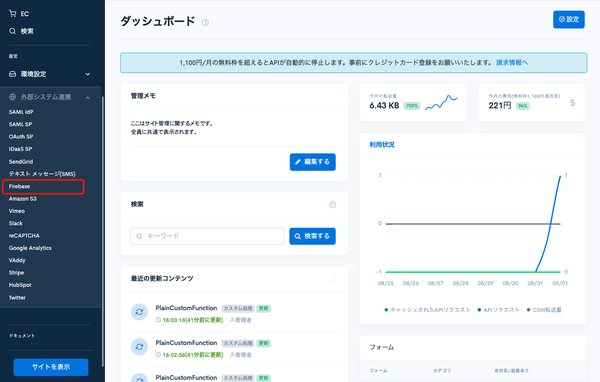The image size is (600, 382).
Task: Click the 221円 value
Action: pos(500,106)
